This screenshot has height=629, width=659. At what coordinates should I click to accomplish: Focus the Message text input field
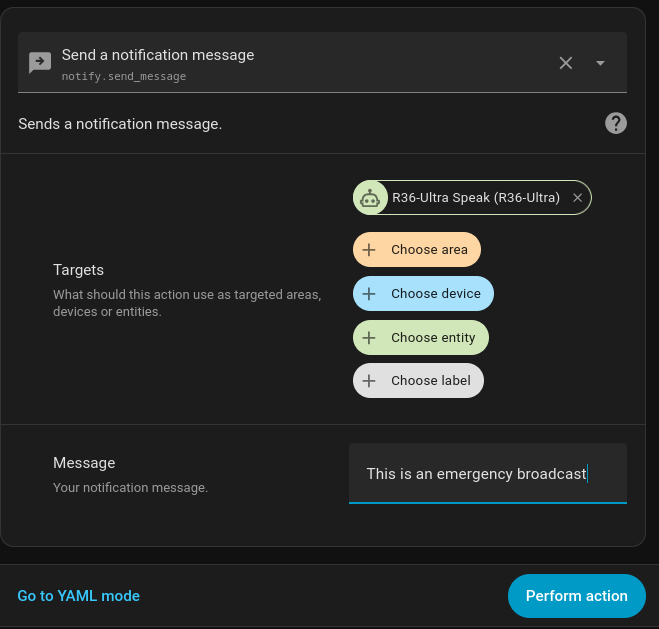pos(487,474)
